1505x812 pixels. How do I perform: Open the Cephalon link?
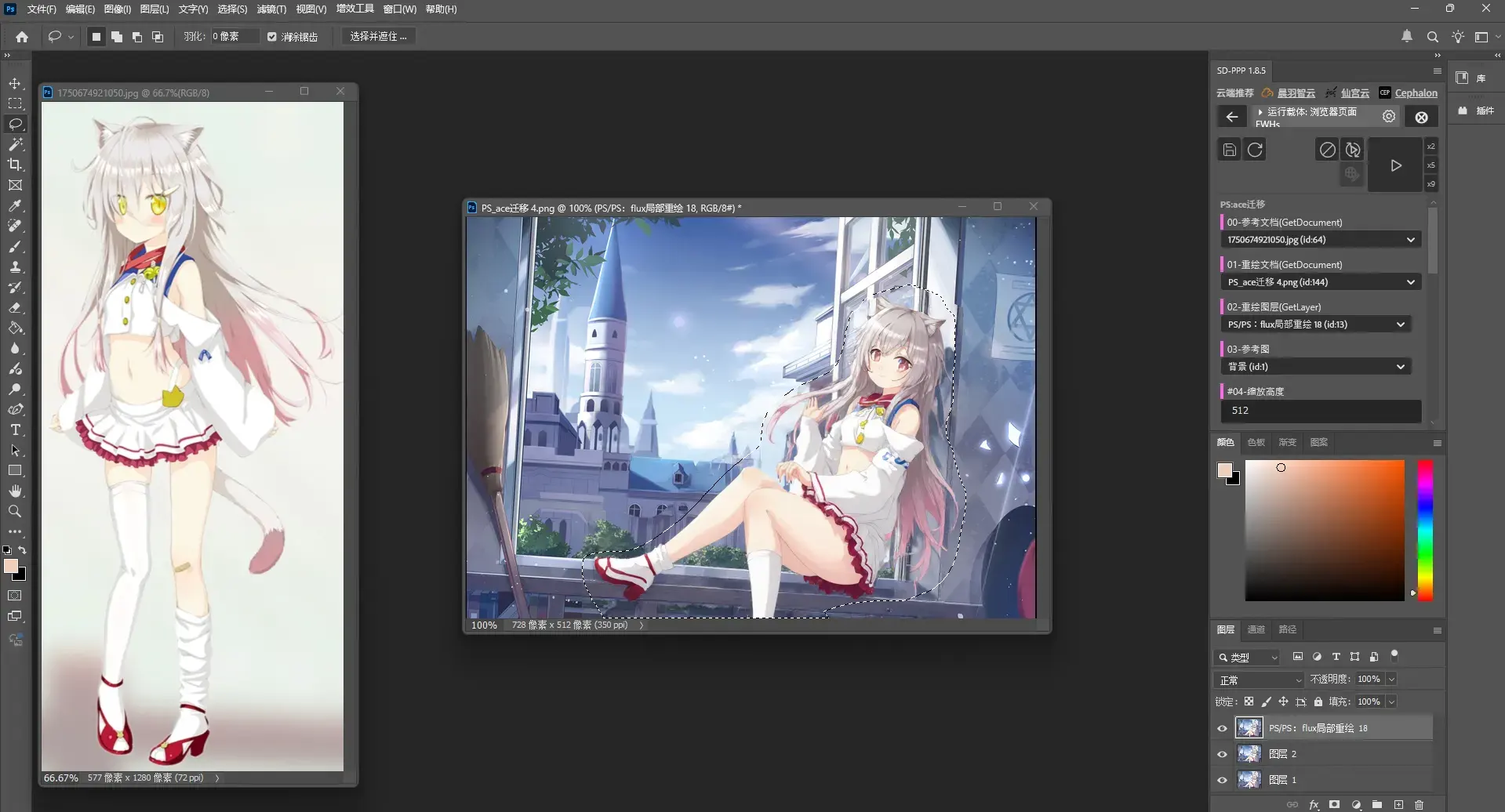tap(1416, 92)
